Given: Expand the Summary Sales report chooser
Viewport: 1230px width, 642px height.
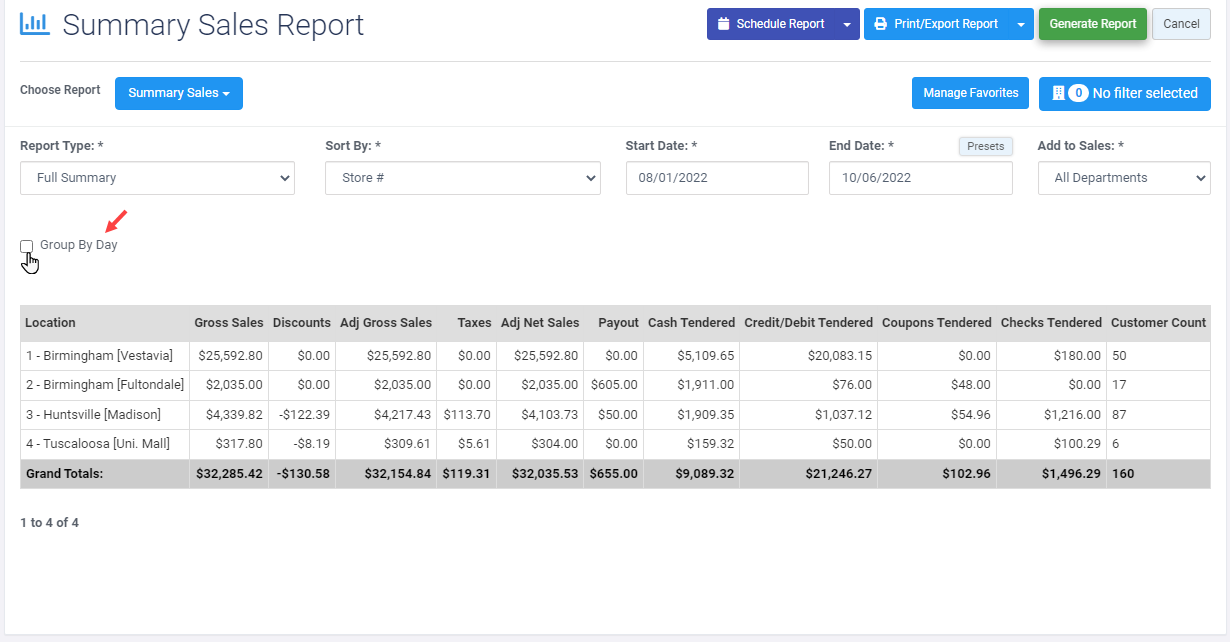Looking at the screenshot, I should tap(179, 93).
